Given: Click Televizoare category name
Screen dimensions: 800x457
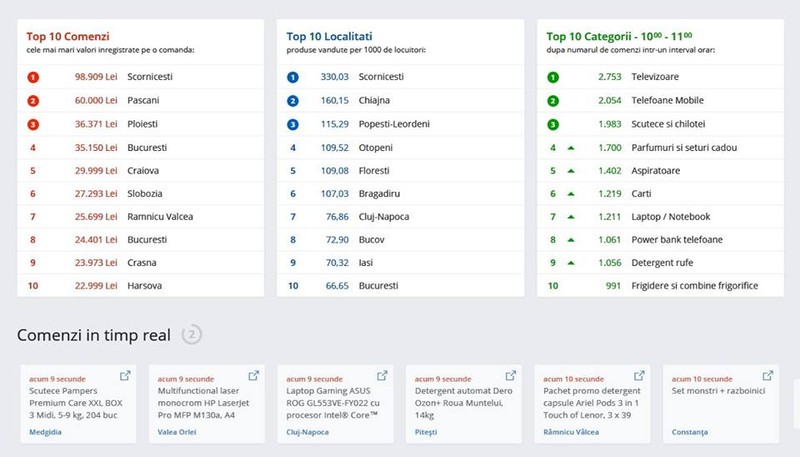Looking at the screenshot, I should [655, 77].
